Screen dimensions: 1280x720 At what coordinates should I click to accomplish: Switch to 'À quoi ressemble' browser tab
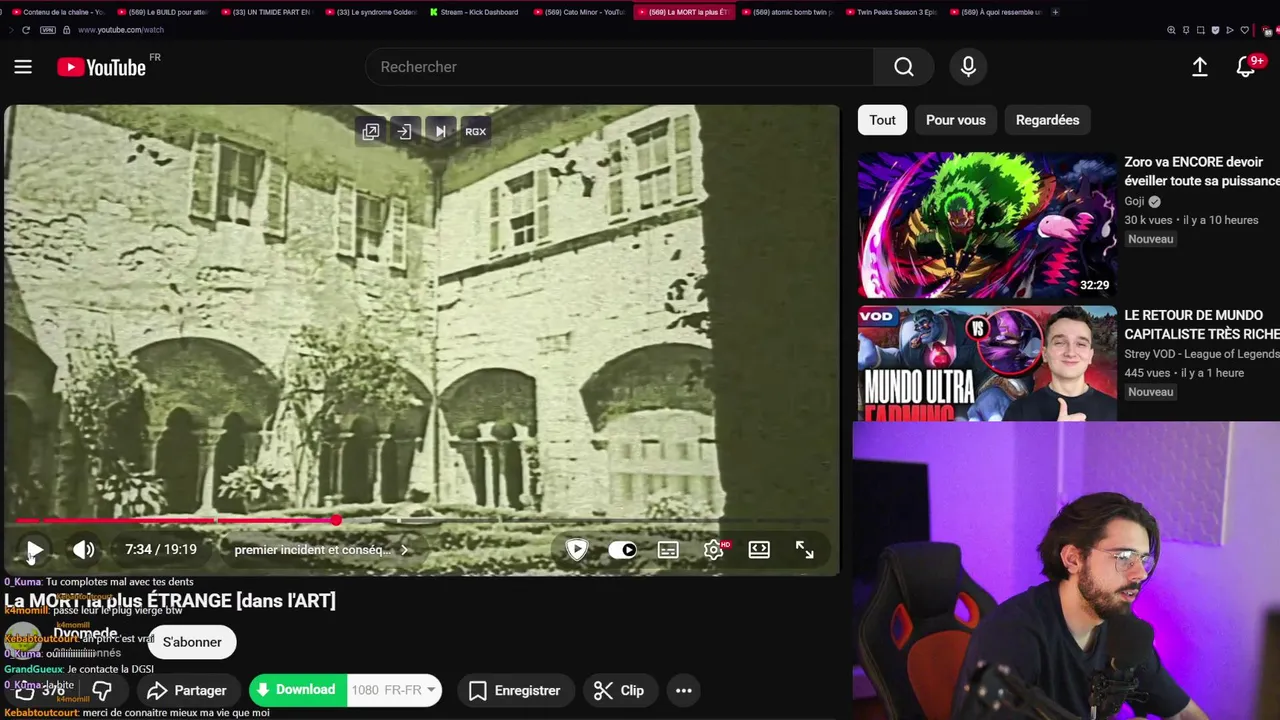click(997, 12)
